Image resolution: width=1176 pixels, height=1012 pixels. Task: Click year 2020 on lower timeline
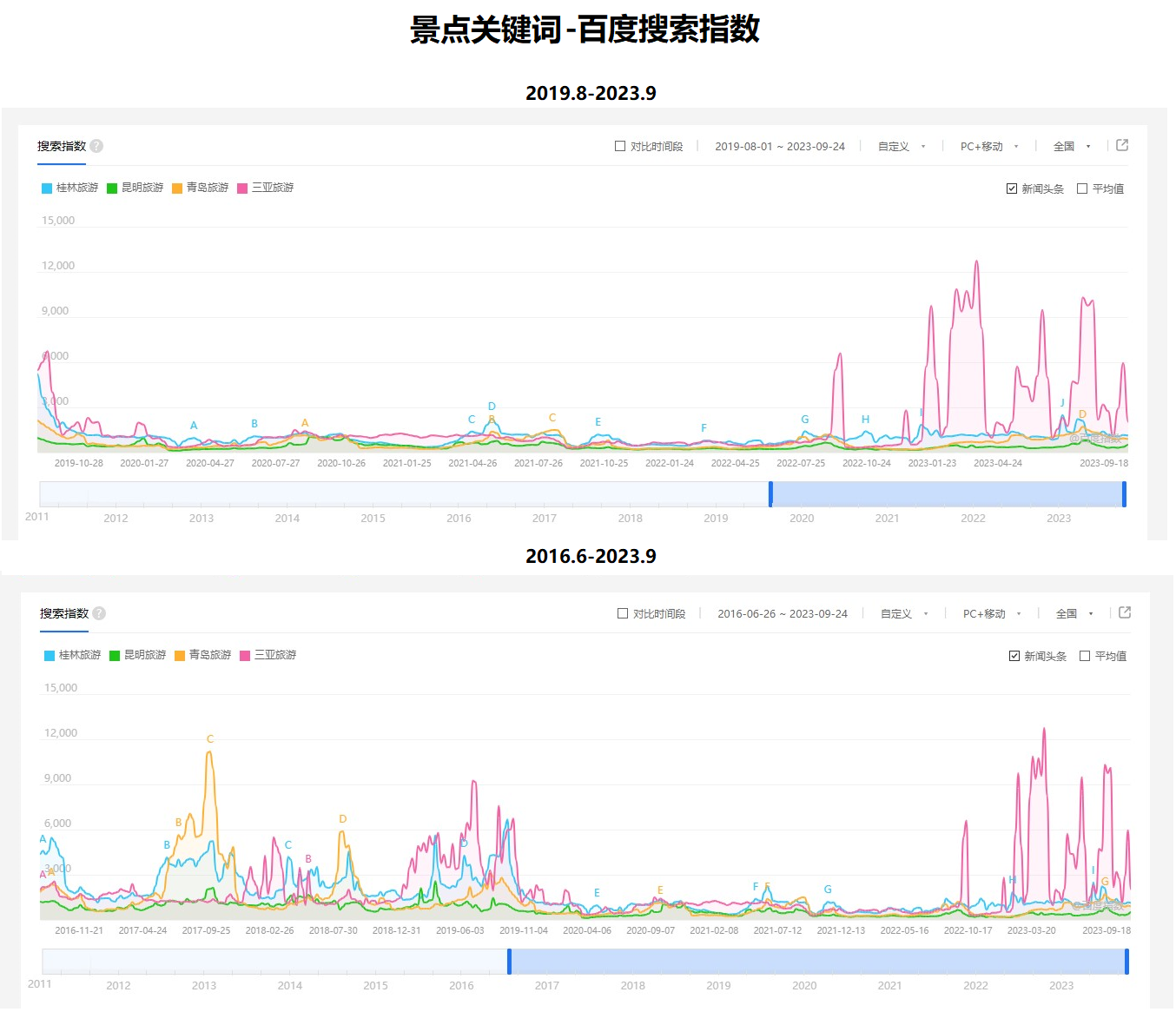pyautogui.click(x=804, y=986)
